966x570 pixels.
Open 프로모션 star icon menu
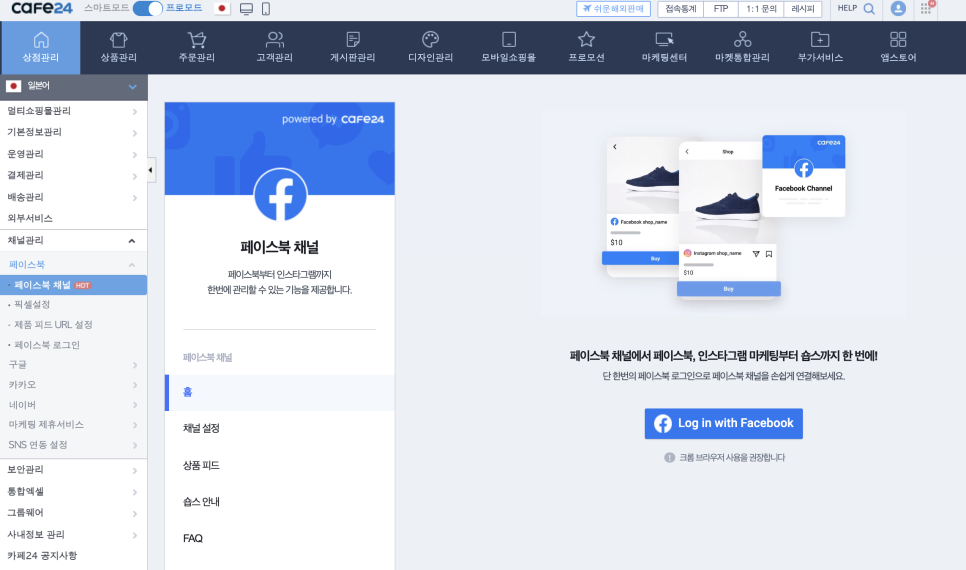[586, 47]
